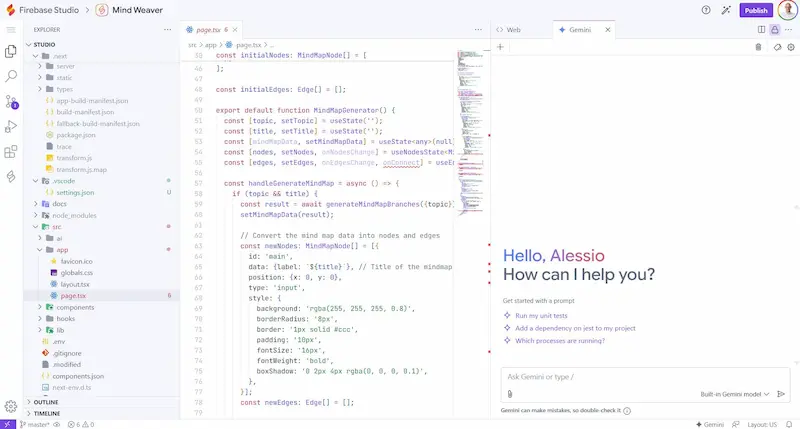
Task: Click the Firebase Studio breadcrumb link
Action: (49, 10)
